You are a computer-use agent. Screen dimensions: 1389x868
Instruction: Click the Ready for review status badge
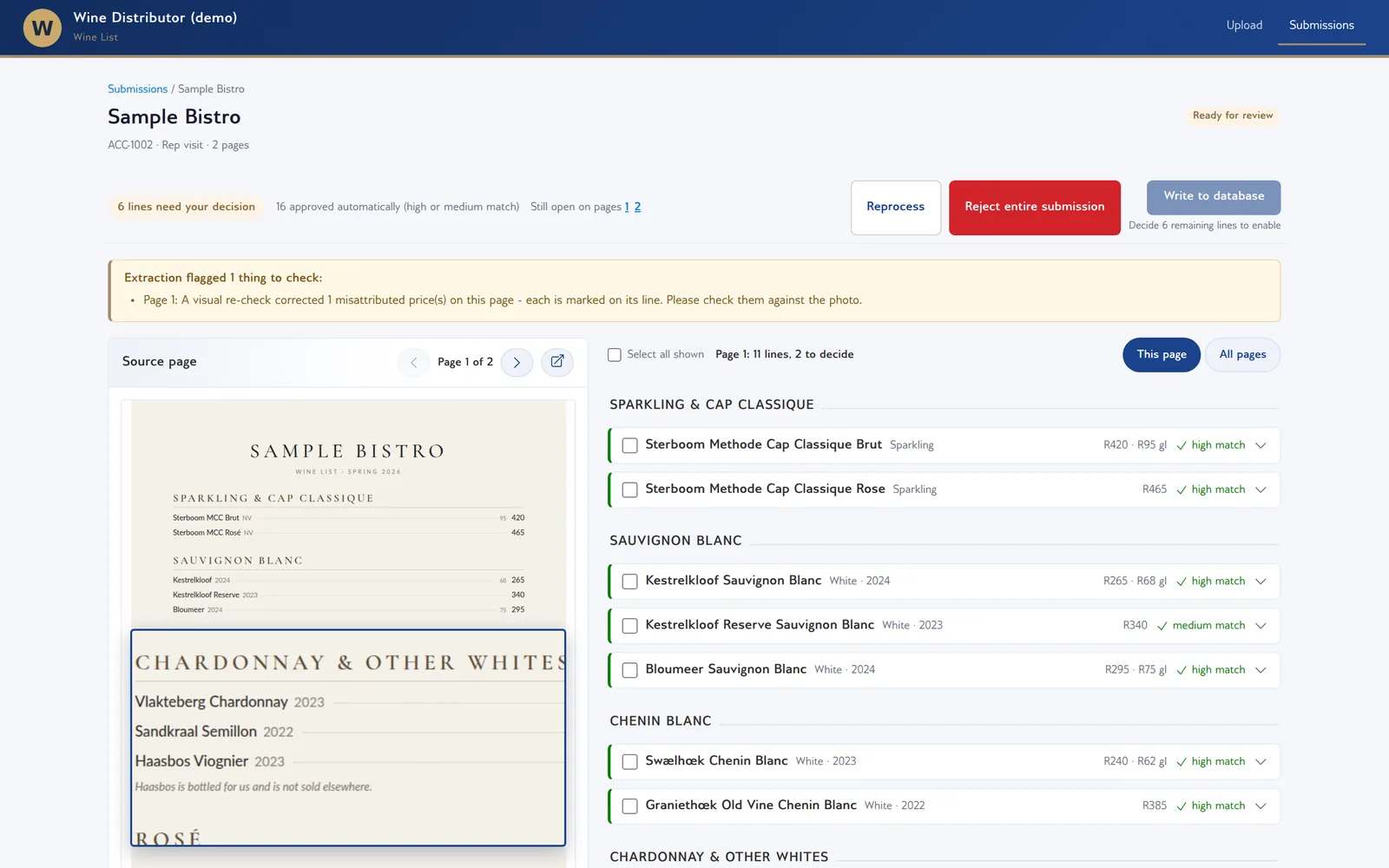pyautogui.click(x=1233, y=115)
